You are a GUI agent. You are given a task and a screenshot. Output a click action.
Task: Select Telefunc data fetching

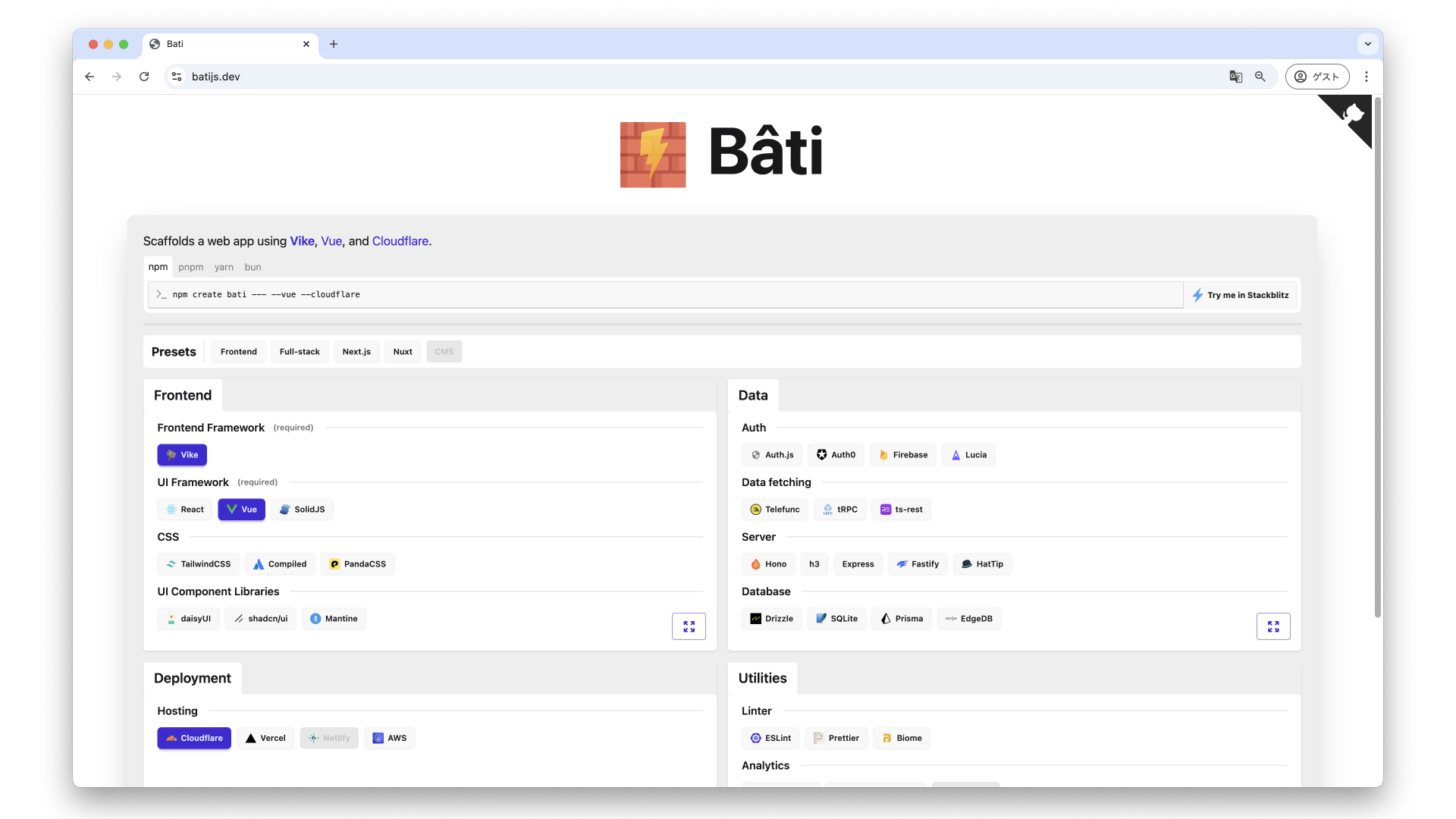pos(774,510)
